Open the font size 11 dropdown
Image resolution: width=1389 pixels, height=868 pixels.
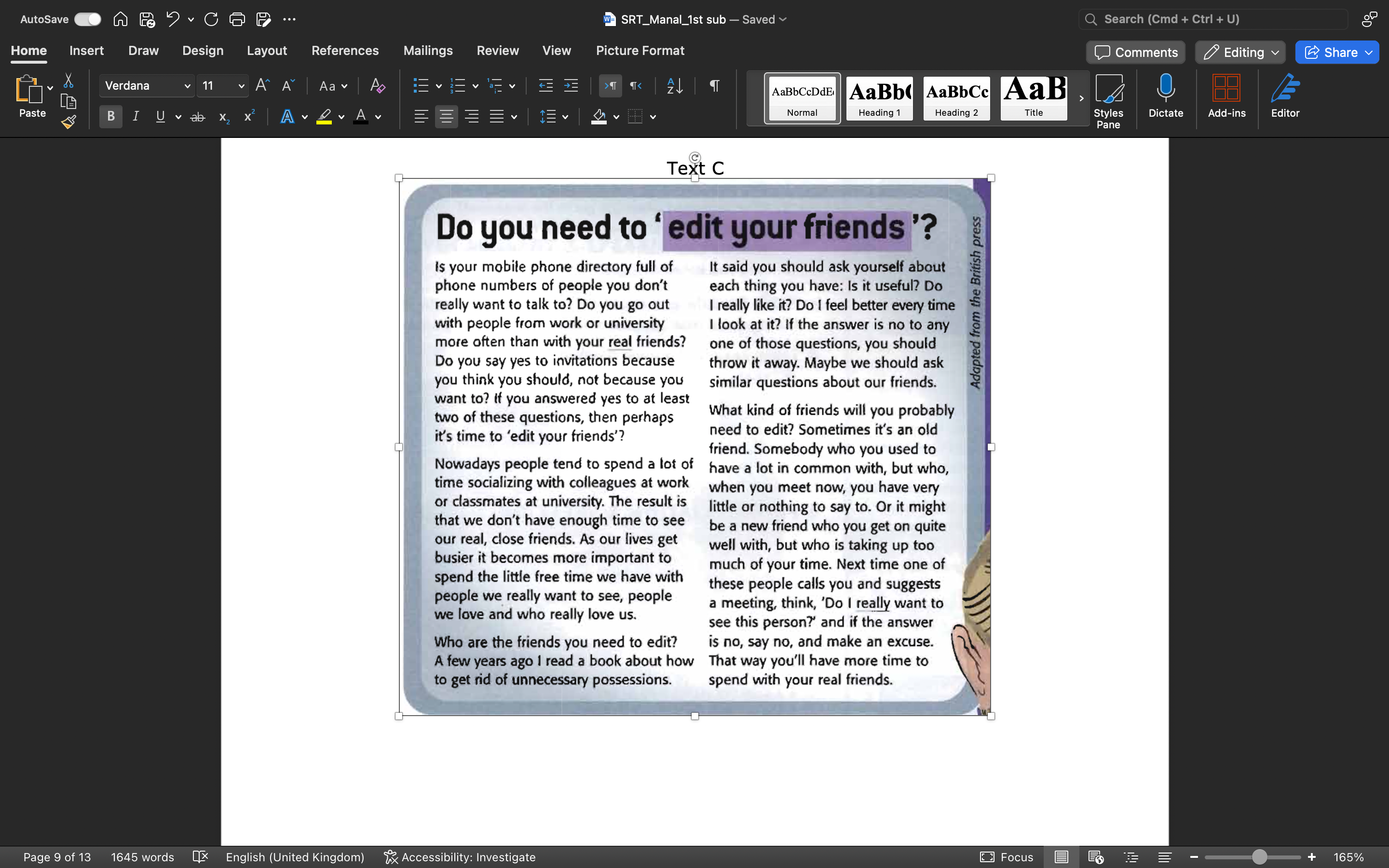[x=241, y=86]
